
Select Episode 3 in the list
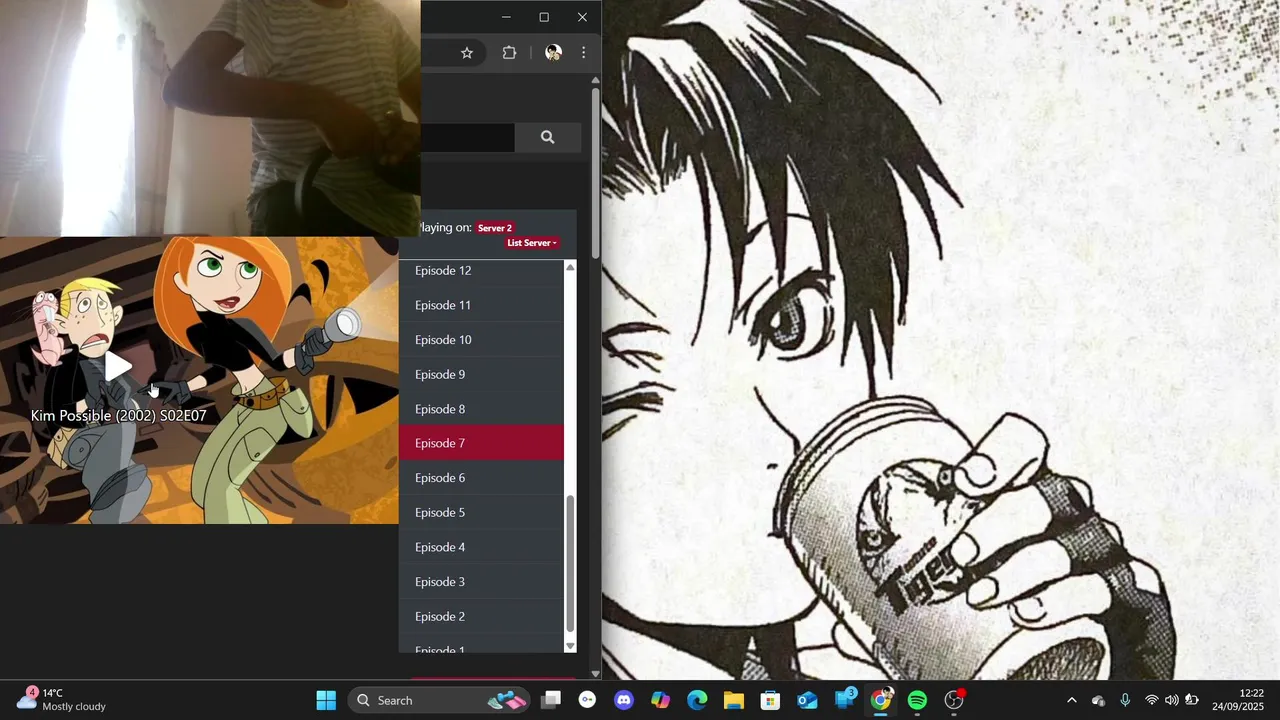tap(481, 582)
